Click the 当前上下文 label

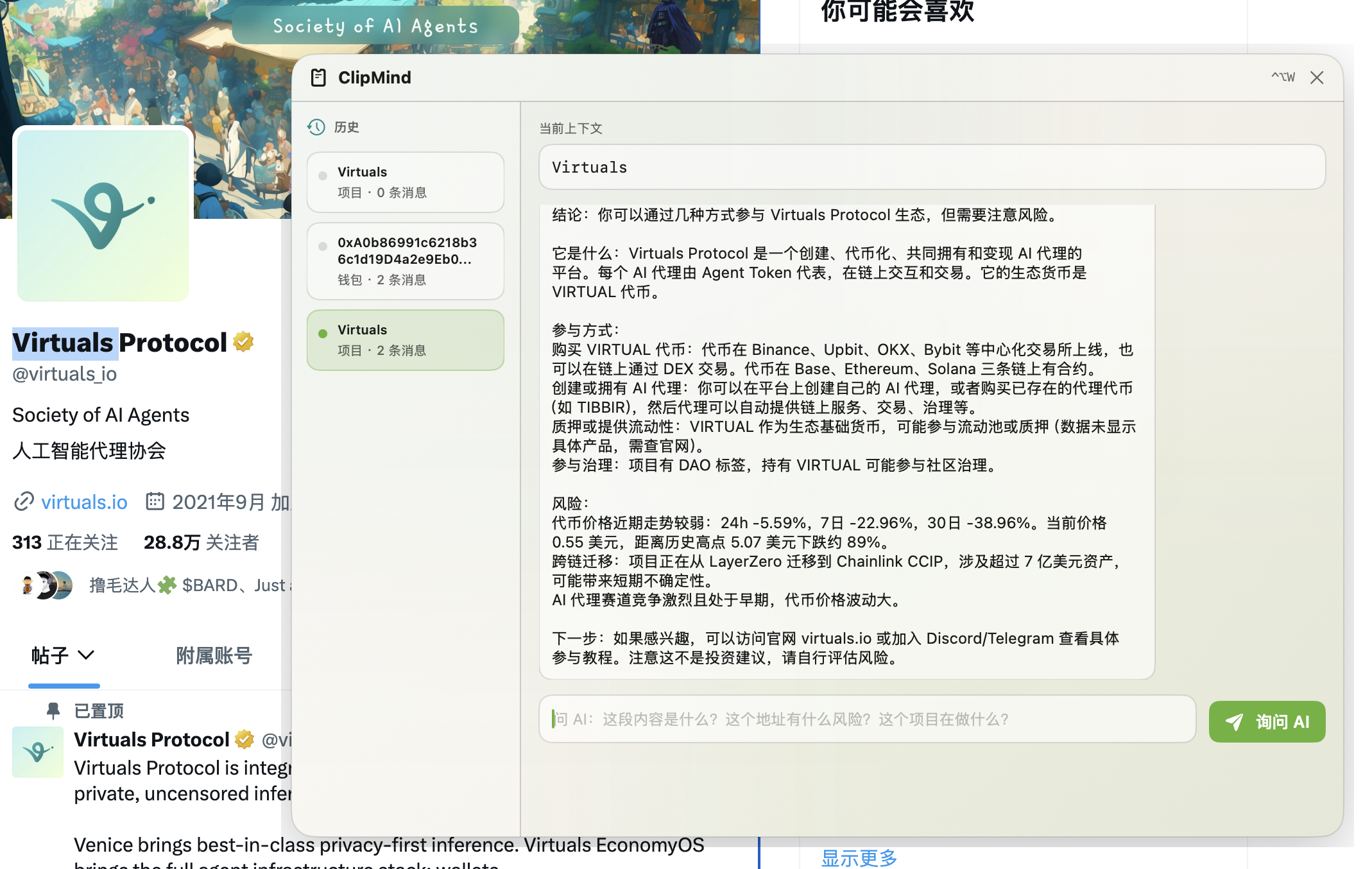570,128
